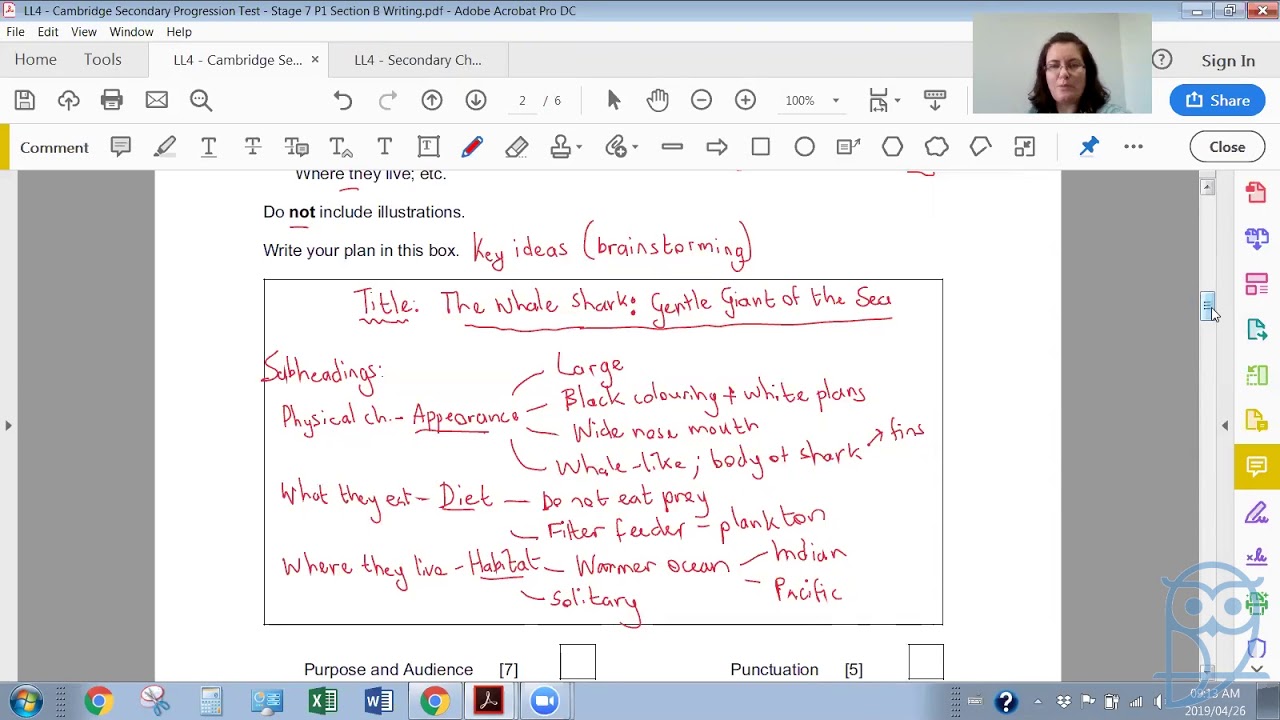The width and height of the screenshot is (1280, 720).
Task: Select the Polygon shape tool
Action: point(892,147)
